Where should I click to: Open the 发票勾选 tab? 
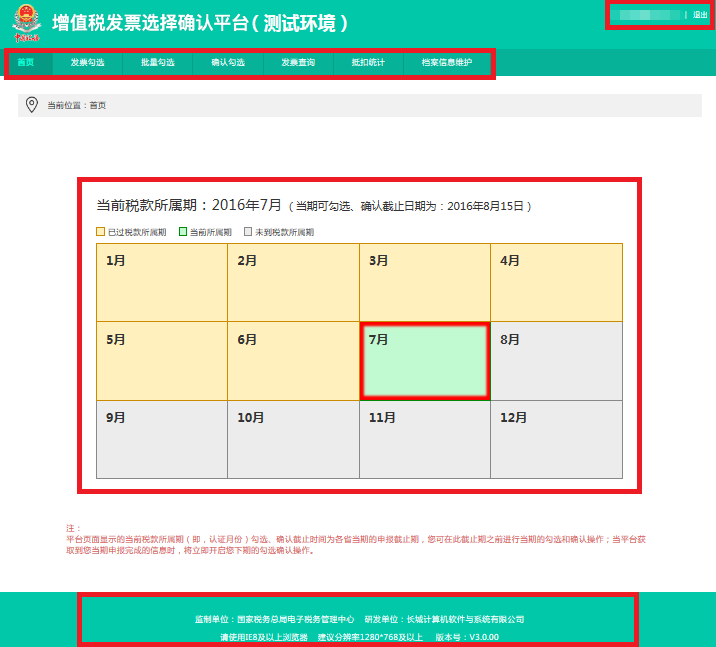point(88,63)
